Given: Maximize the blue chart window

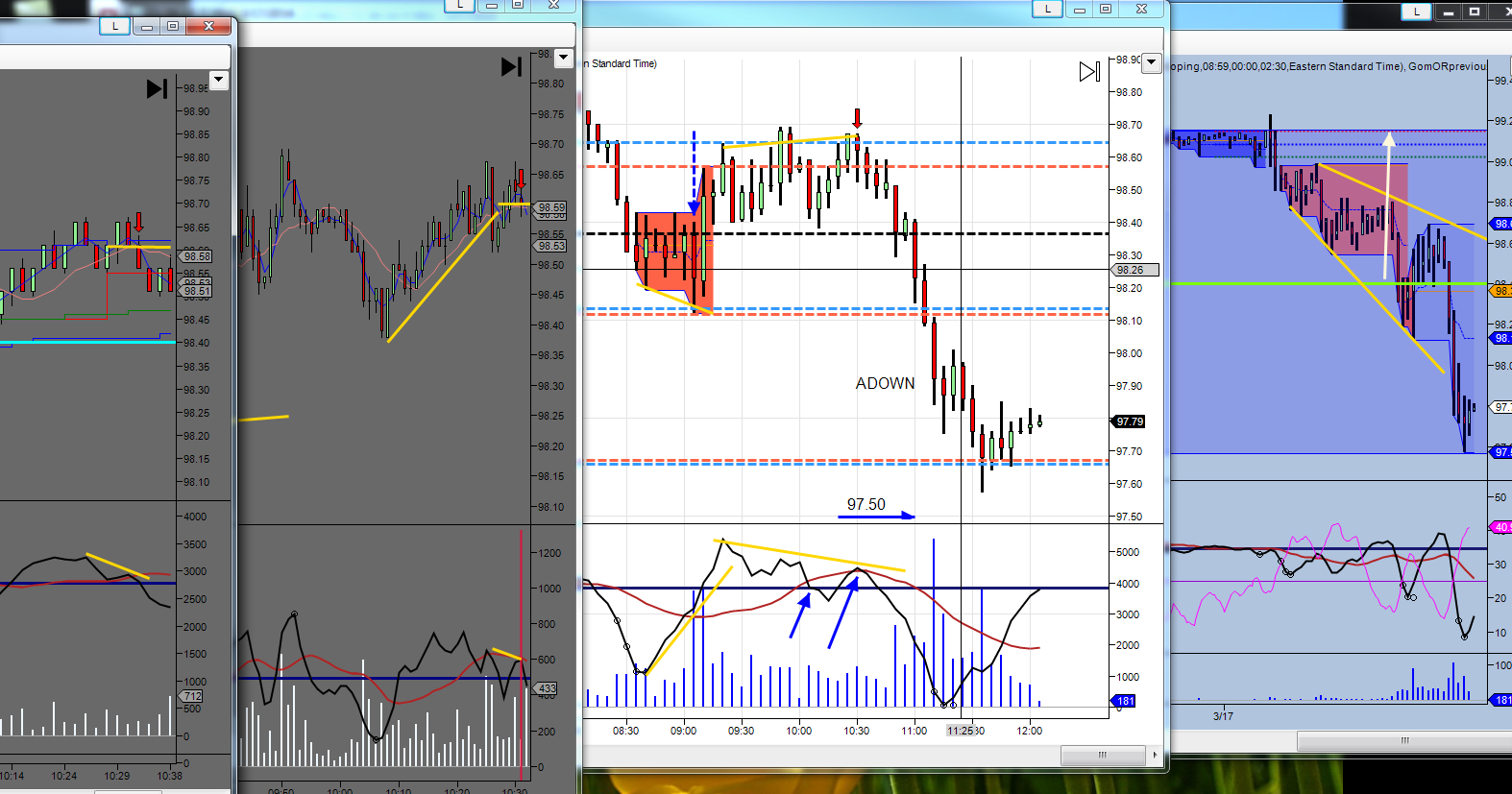Looking at the screenshot, I should [1475, 12].
